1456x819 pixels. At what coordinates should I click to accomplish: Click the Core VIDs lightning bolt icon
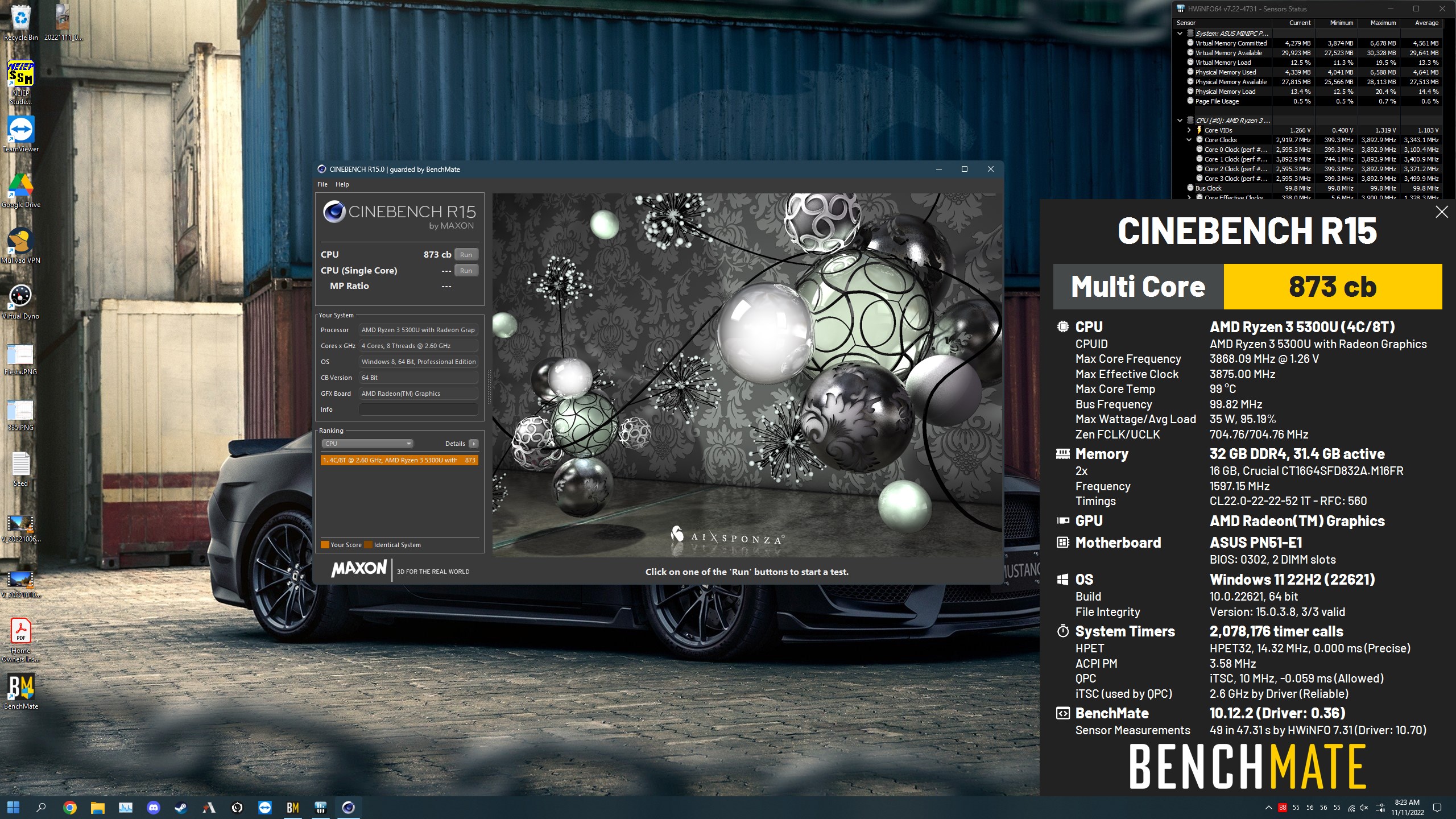(1199, 130)
